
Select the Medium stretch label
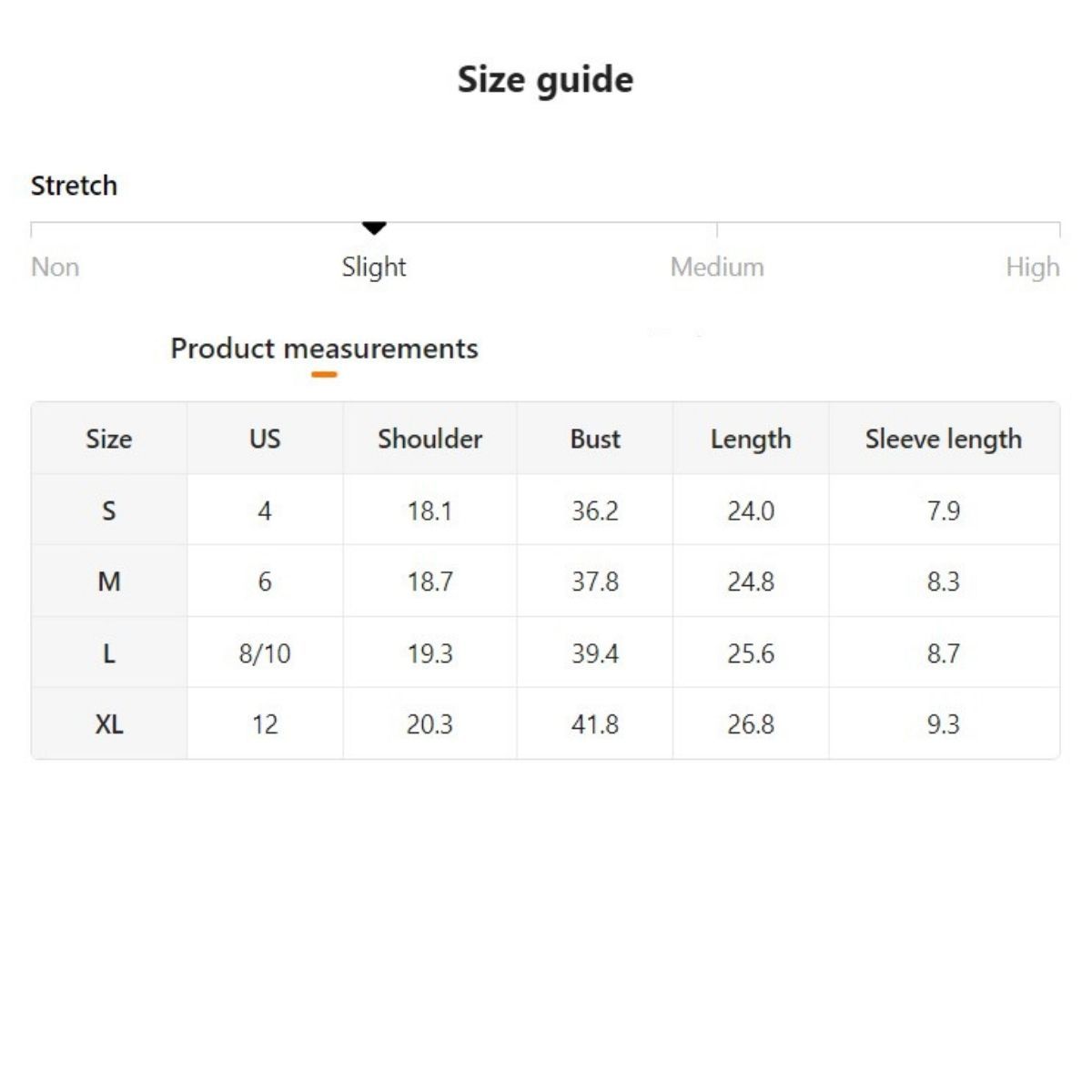click(x=717, y=268)
